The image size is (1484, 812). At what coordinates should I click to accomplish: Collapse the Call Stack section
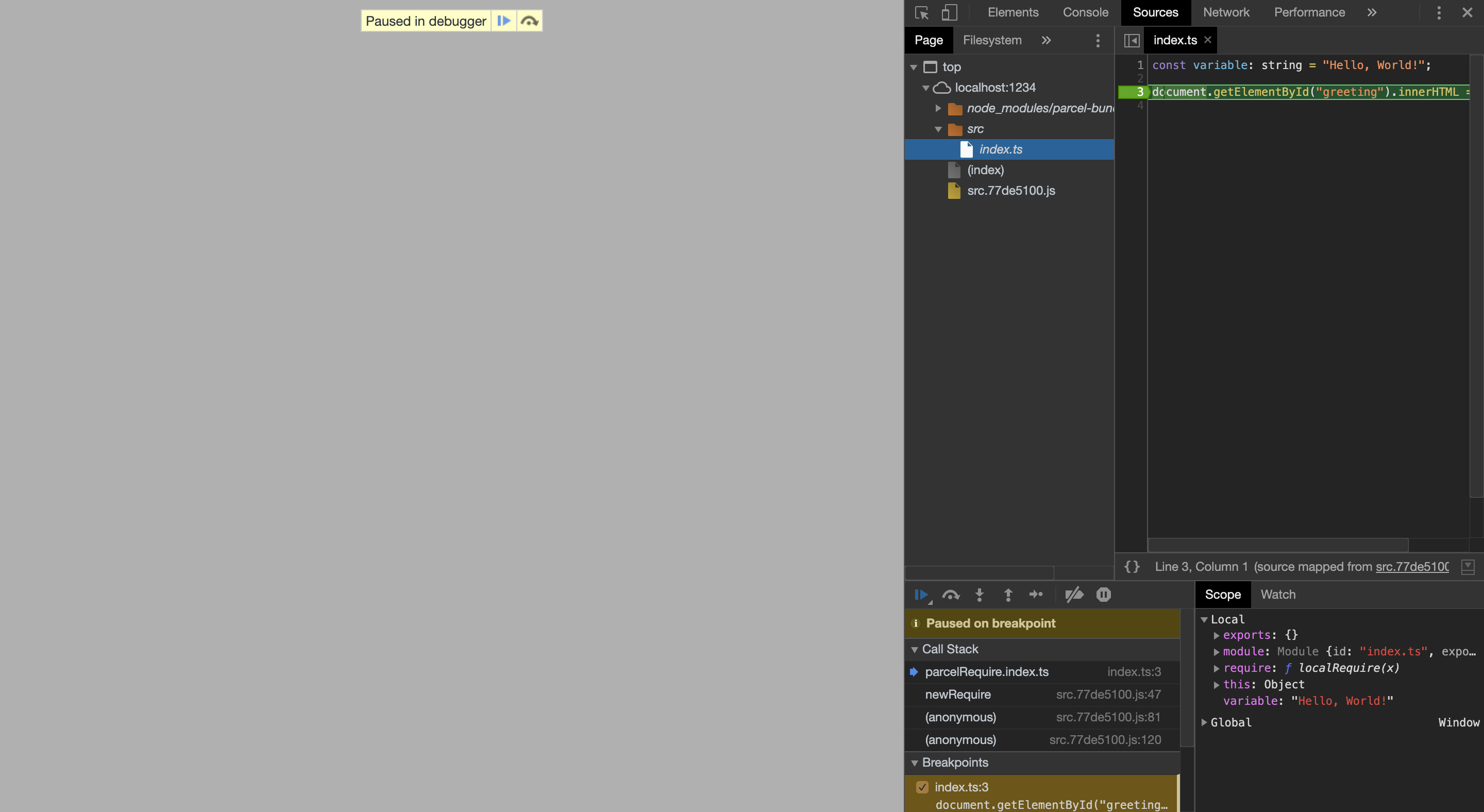(916, 649)
